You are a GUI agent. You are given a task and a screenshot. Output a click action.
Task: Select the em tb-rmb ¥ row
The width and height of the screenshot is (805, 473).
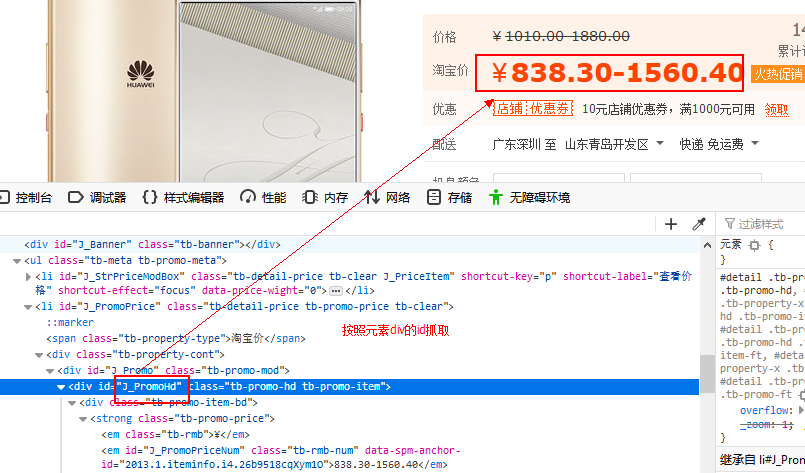[175, 434]
